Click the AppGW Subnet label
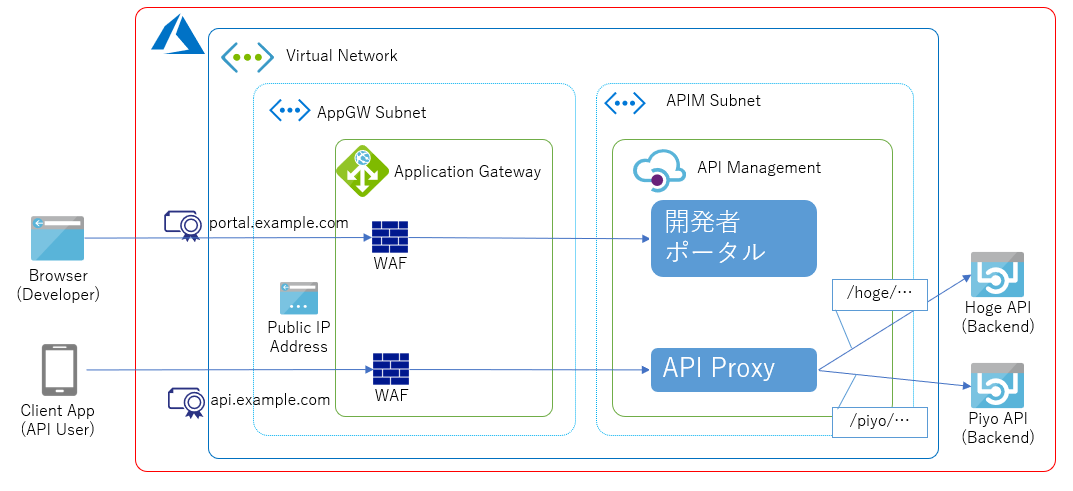 tap(372, 112)
